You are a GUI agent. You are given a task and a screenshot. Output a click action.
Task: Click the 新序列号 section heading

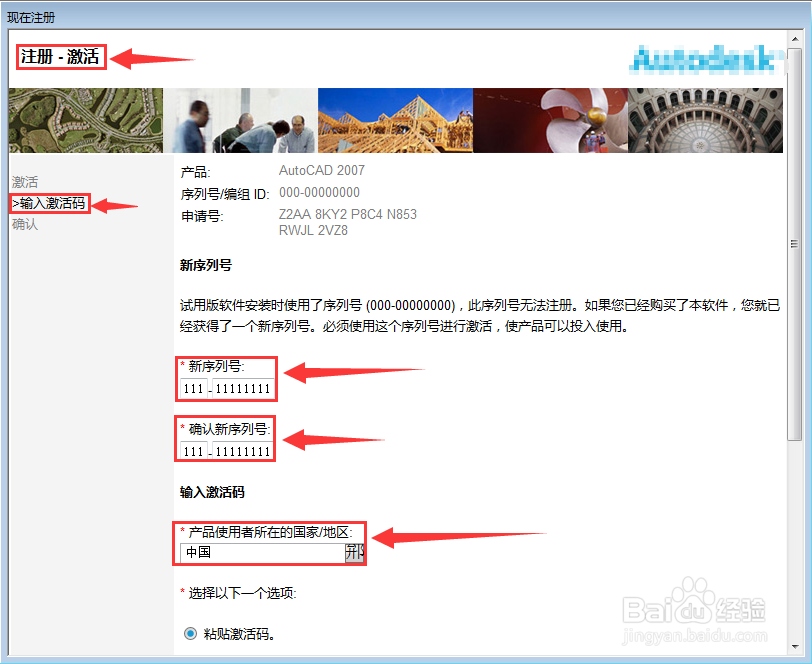click(206, 265)
